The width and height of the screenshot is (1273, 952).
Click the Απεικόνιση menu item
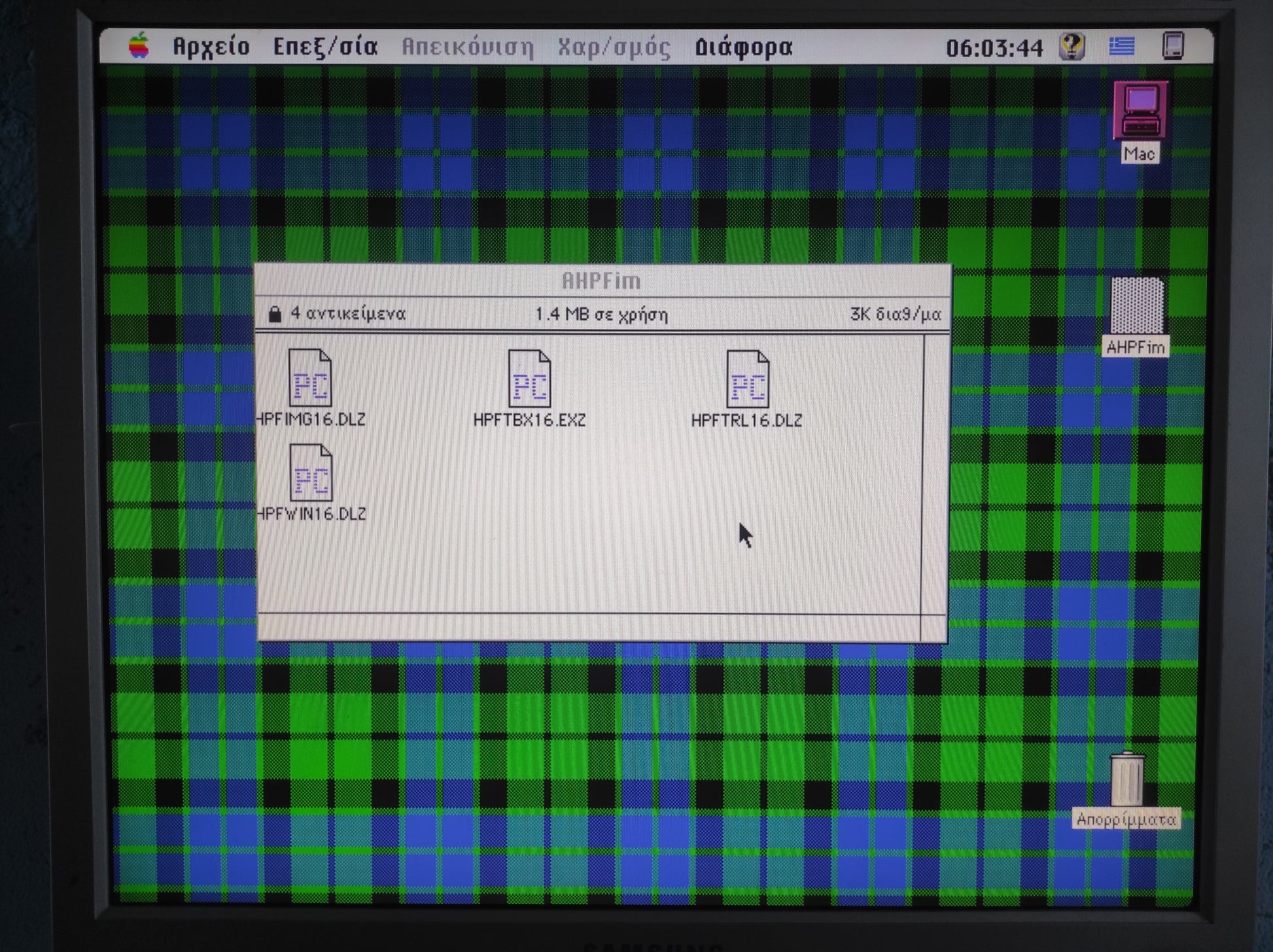(x=467, y=46)
